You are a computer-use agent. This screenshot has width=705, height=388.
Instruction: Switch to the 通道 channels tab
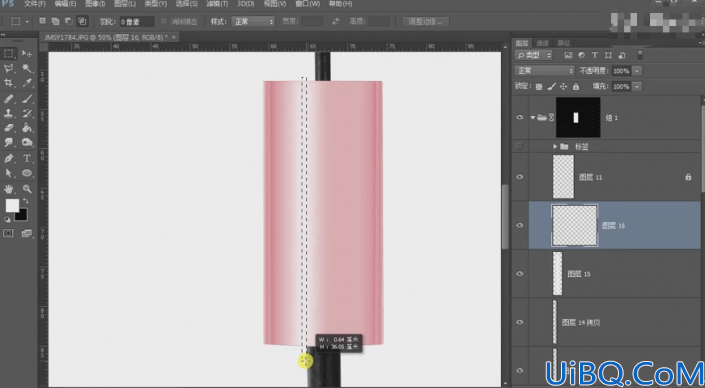coord(543,43)
